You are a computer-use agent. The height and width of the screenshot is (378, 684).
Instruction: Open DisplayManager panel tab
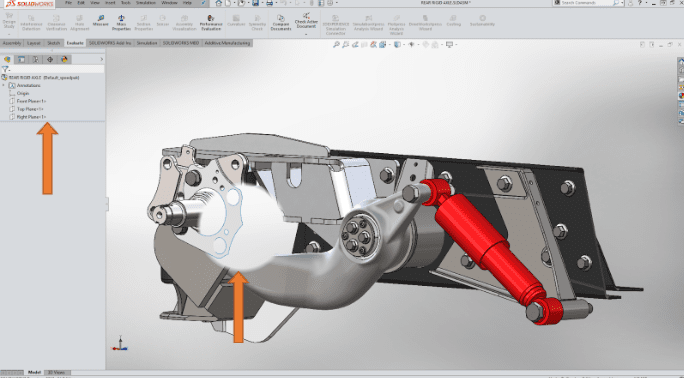tap(64, 59)
